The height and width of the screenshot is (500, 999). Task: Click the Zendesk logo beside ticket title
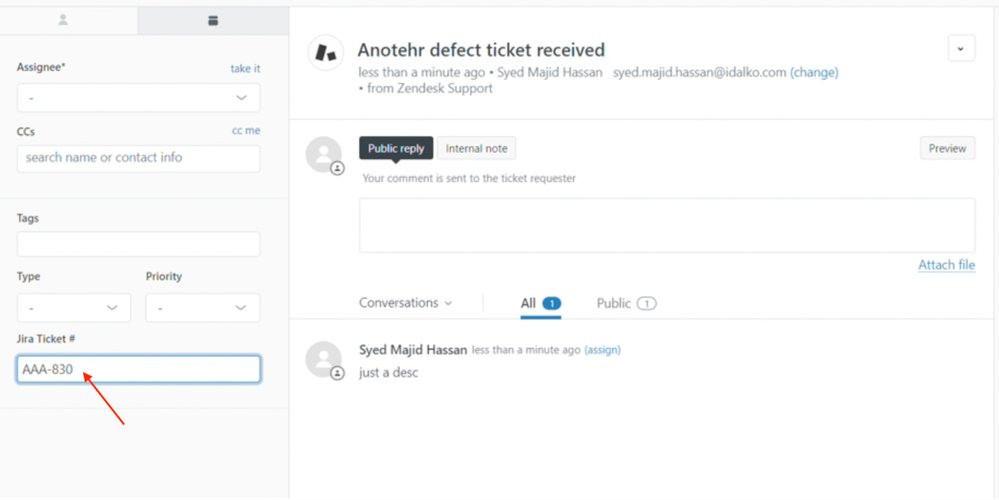click(x=325, y=53)
